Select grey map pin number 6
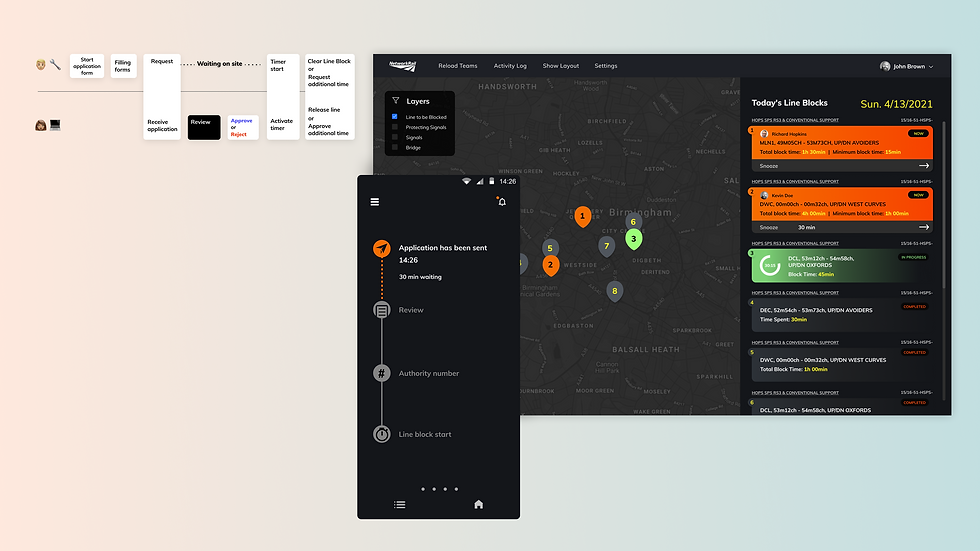The height and width of the screenshot is (551, 980). pyautogui.click(x=633, y=222)
